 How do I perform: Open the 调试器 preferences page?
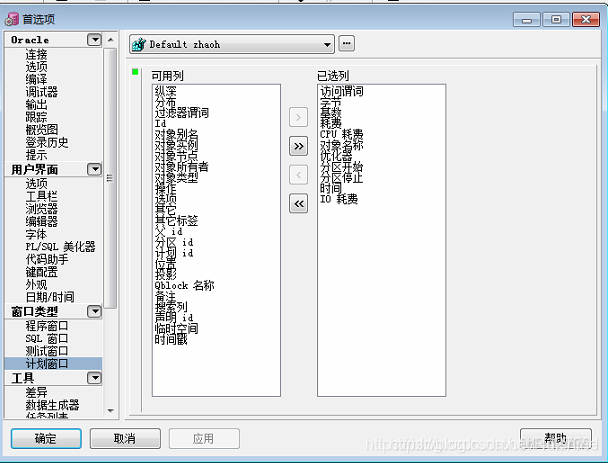42,92
